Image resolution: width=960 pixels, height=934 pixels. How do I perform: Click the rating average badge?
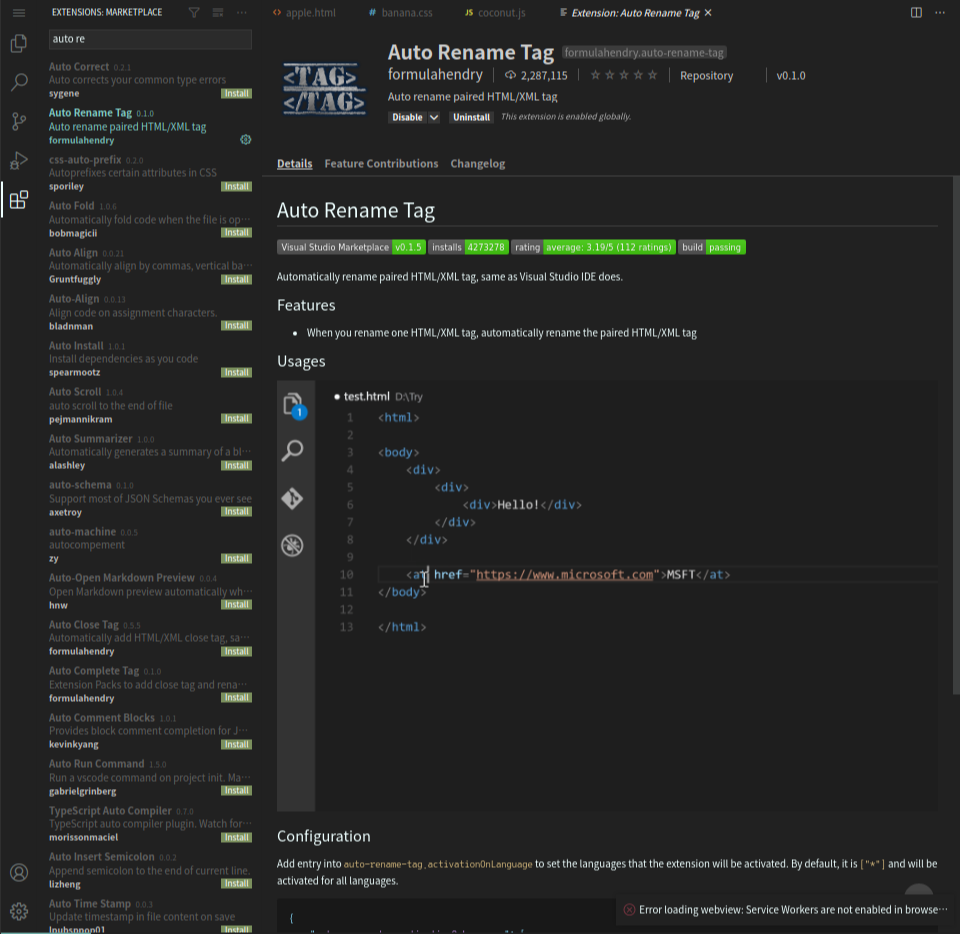tap(593, 247)
